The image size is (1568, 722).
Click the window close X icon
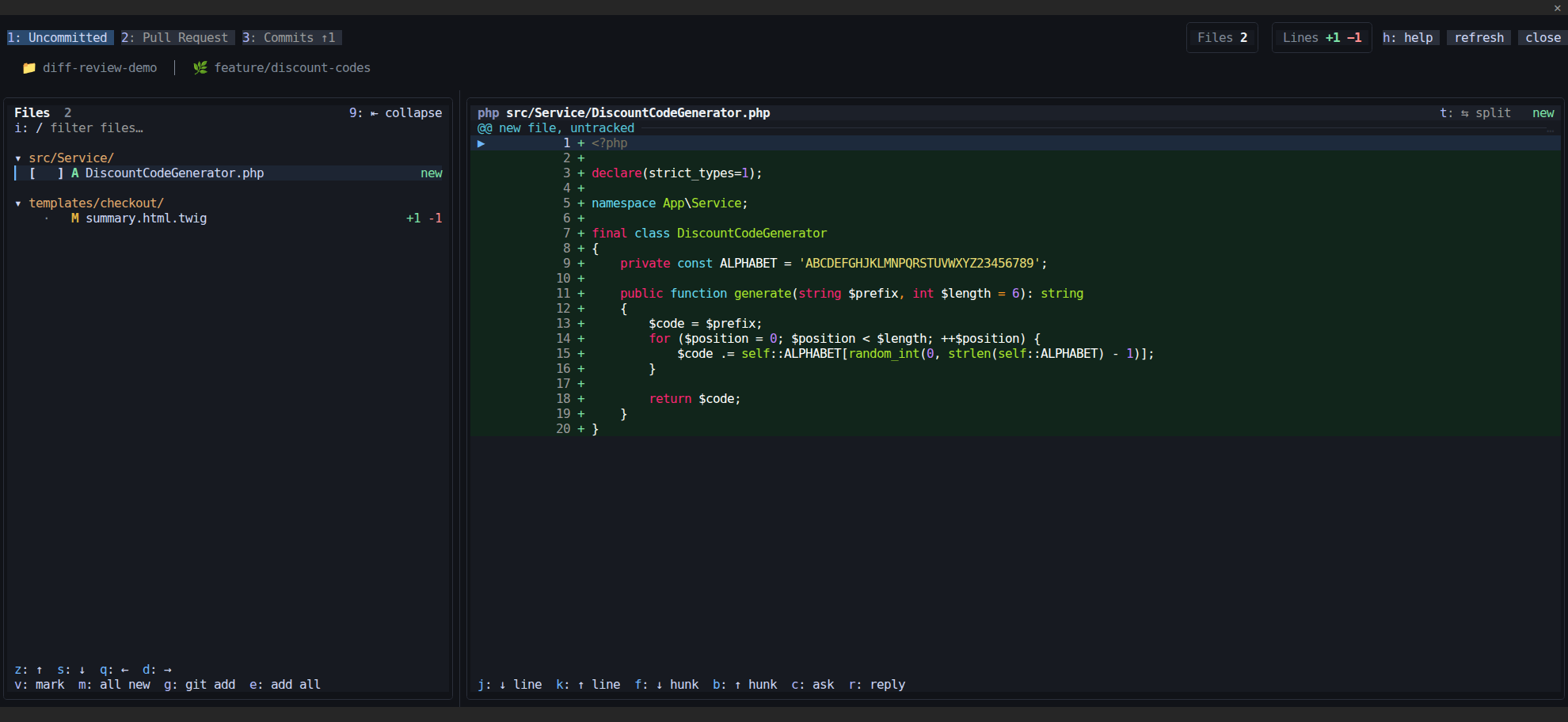tap(1557, 8)
